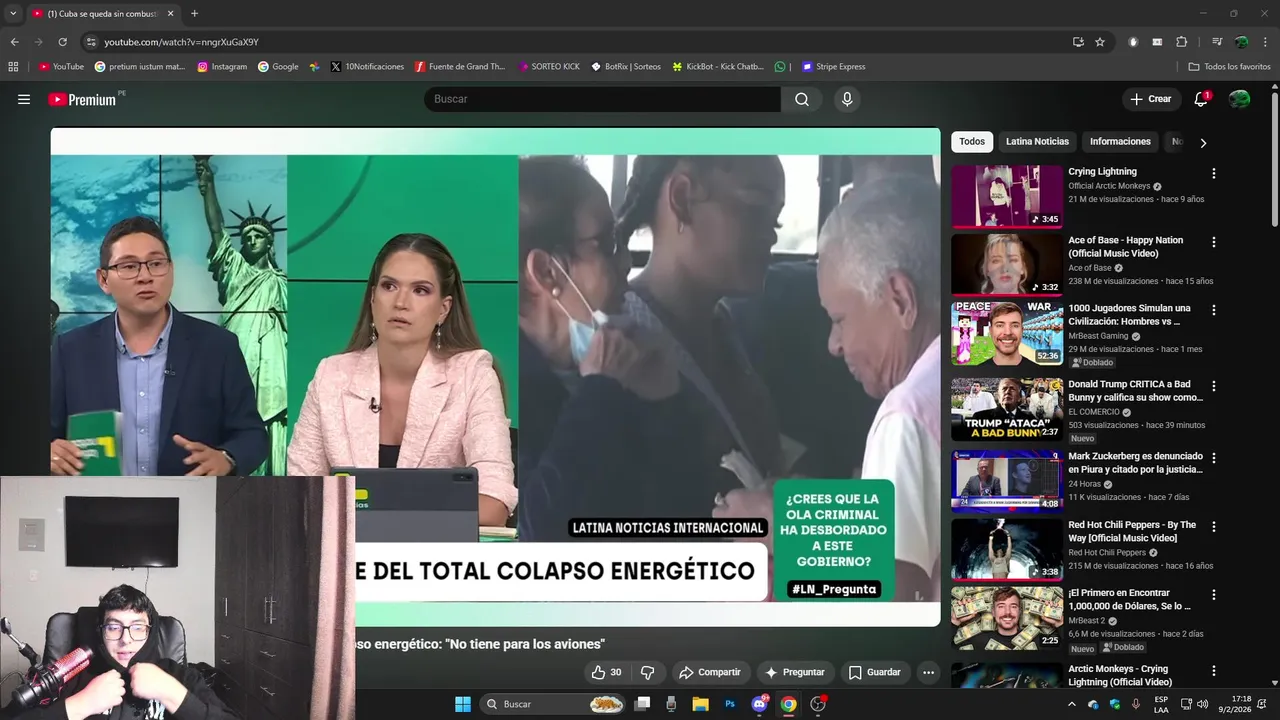
Task: Open Trump ataca a Bad Bunny thumbnail
Action: [1006, 409]
